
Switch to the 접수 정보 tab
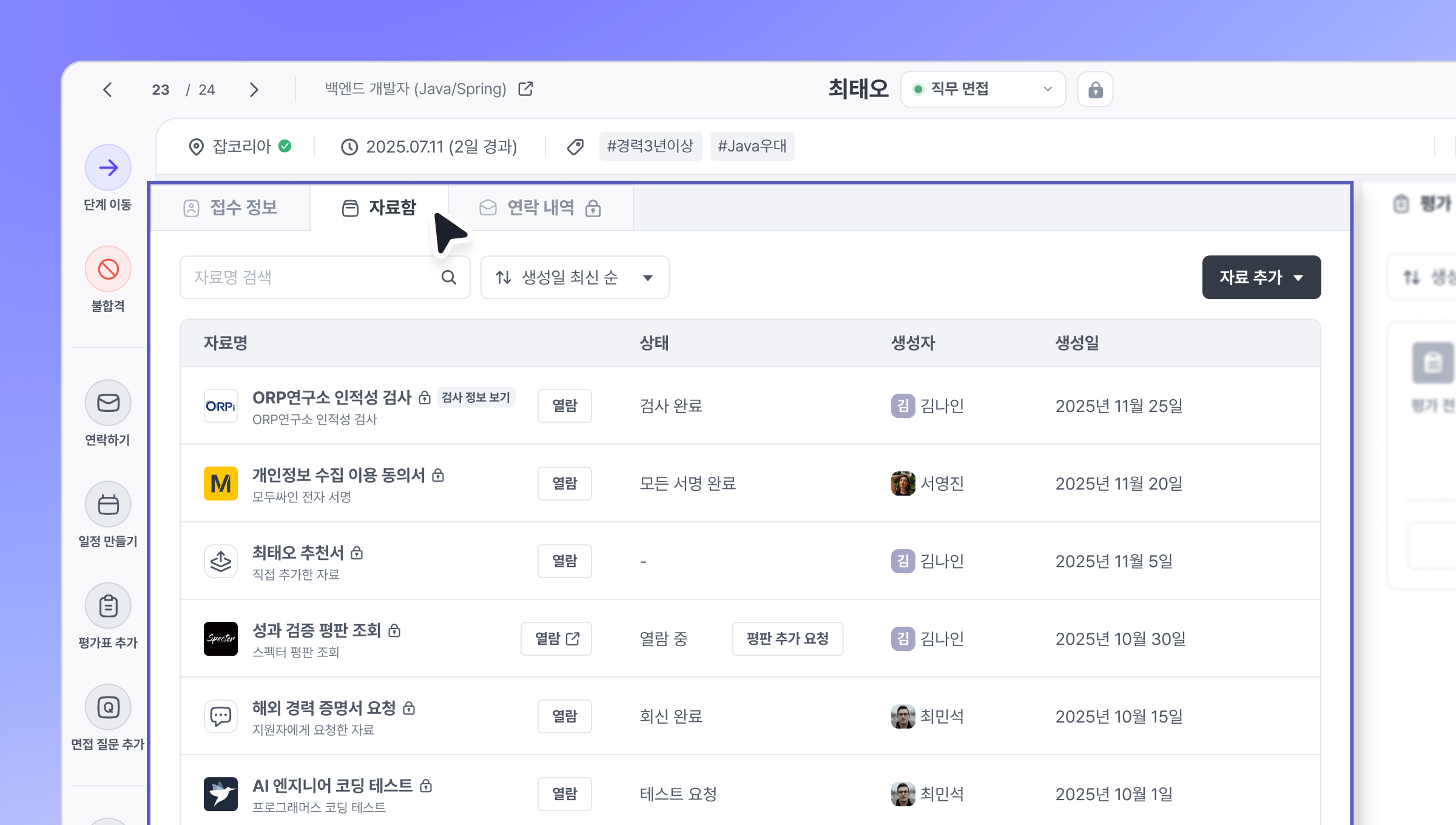[231, 208]
